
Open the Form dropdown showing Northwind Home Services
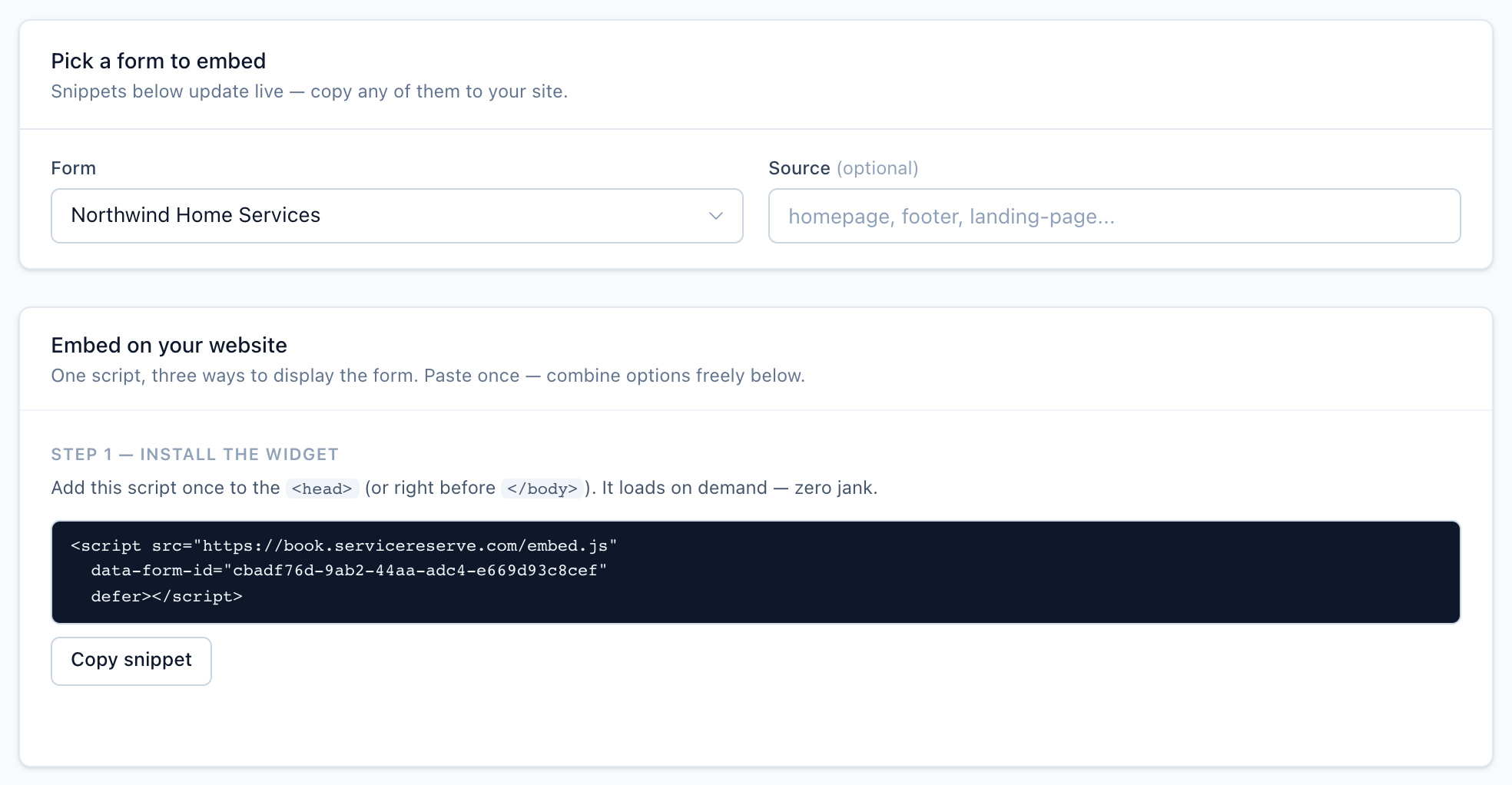(x=396, y=216)
